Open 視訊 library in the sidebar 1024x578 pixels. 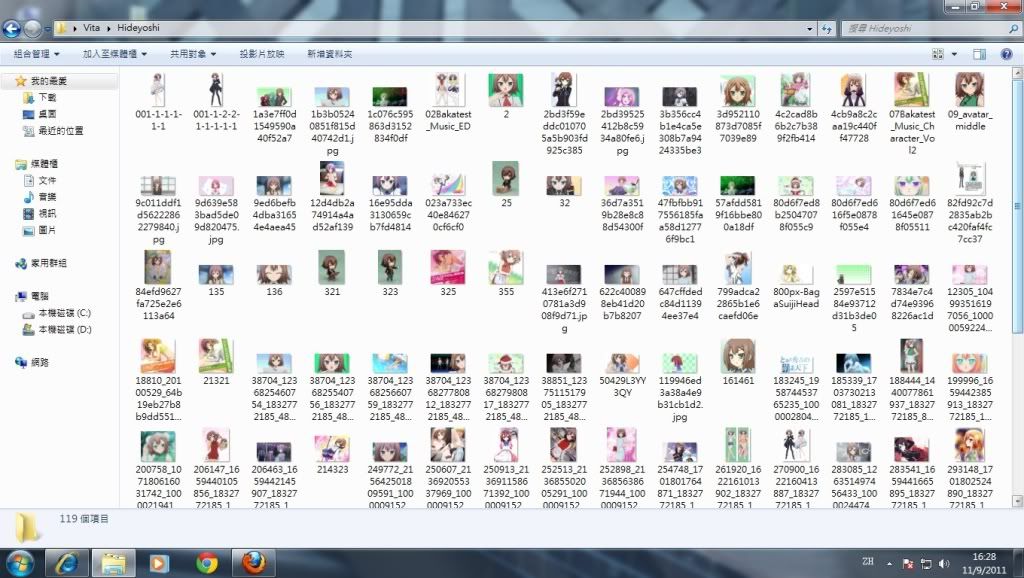click(x=47, y=214)
